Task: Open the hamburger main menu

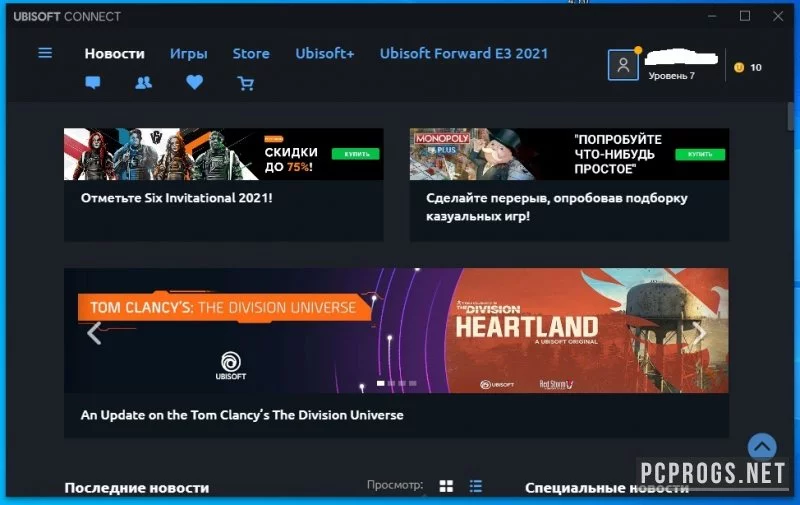Action: 45,53
